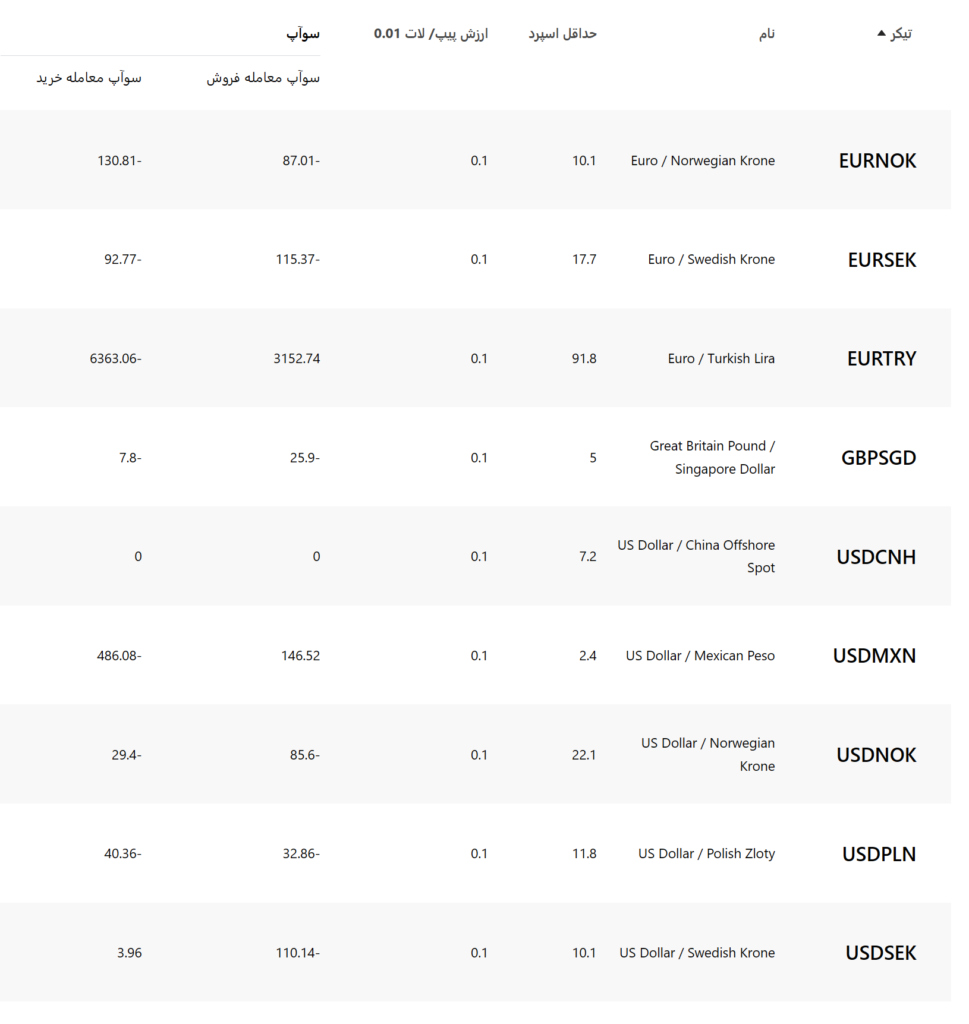The width and height of the screenshot is (969, 1024).
Task: Click the USDPLN ticker symbol
Action: tap(879, 854)
